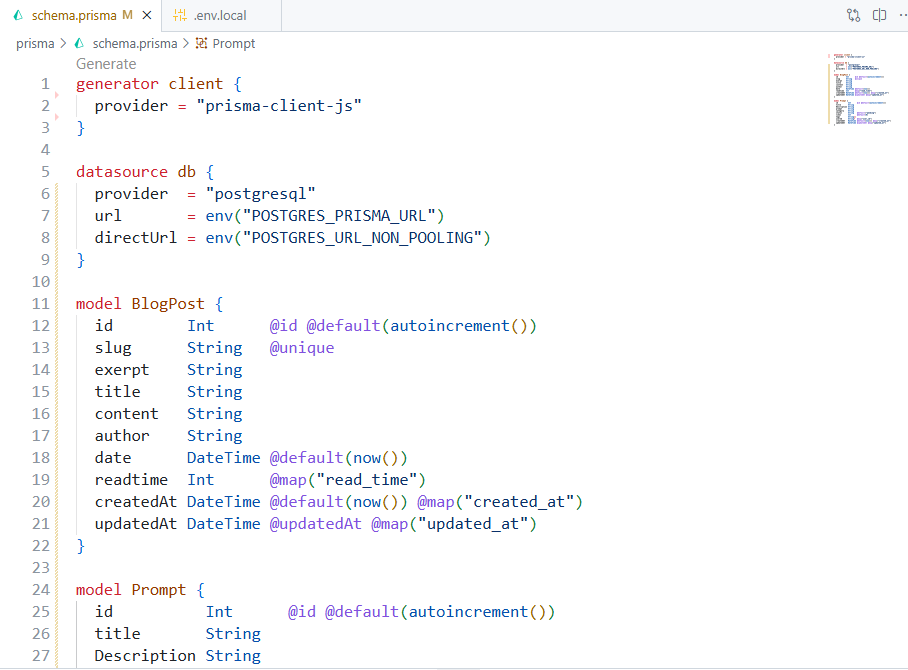The height and width of the screenshot is (670, 908).
Task: Click the sliders icon on the .env.local tab
Action: tap(180, 15)
